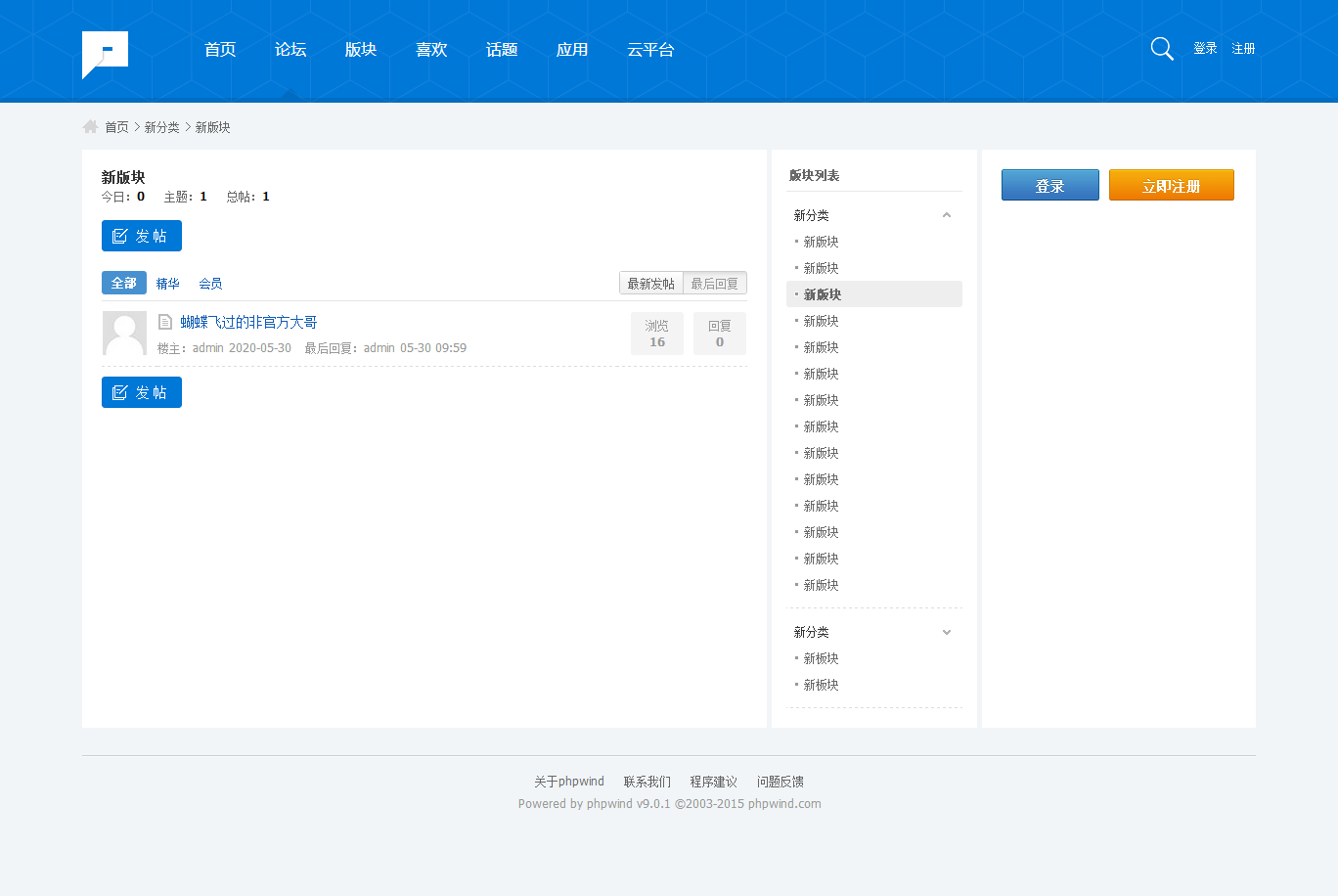Screen dimensions: 1338x896
Task: Click the 总帖: 1 statistic
Action: point(248,197)
